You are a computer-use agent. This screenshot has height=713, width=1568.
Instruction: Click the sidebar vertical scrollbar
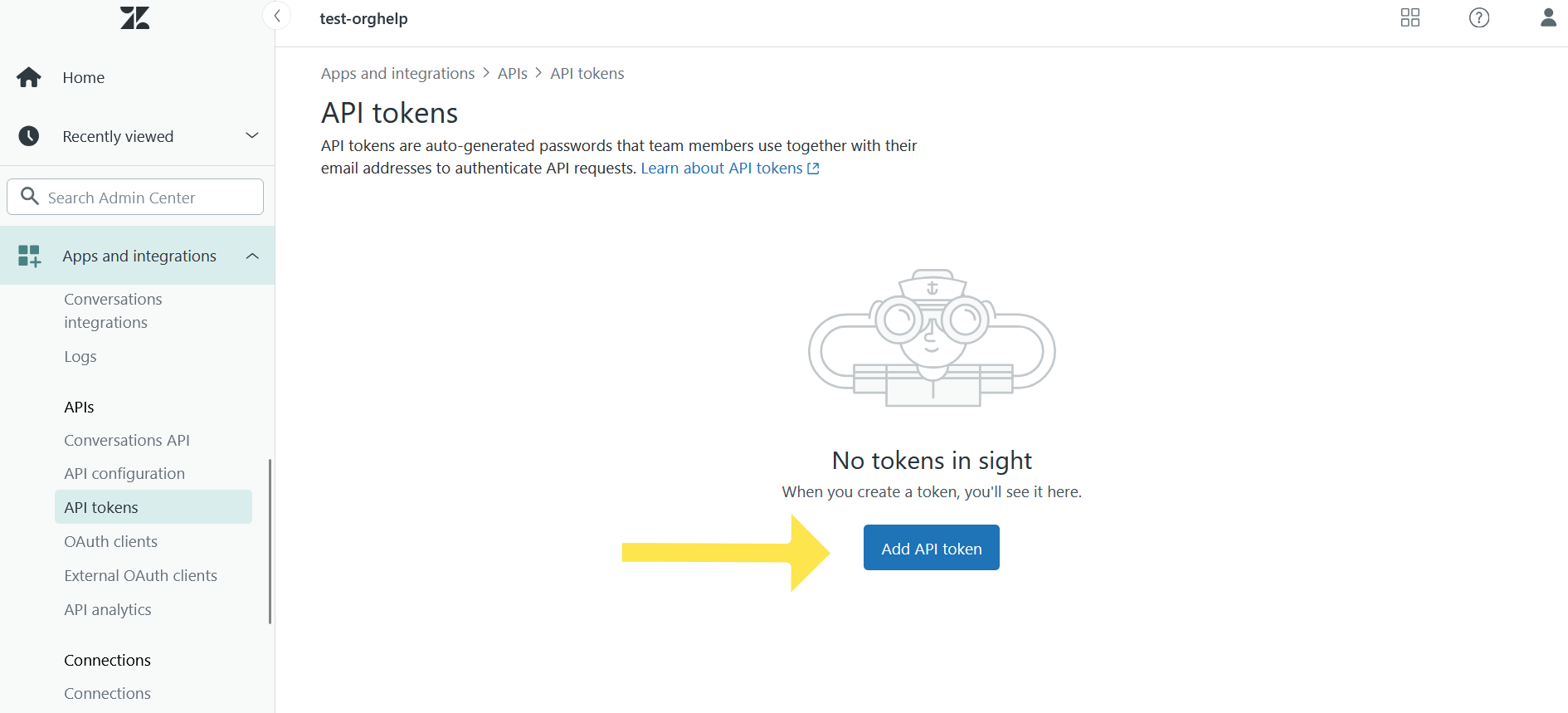[270, 540]
